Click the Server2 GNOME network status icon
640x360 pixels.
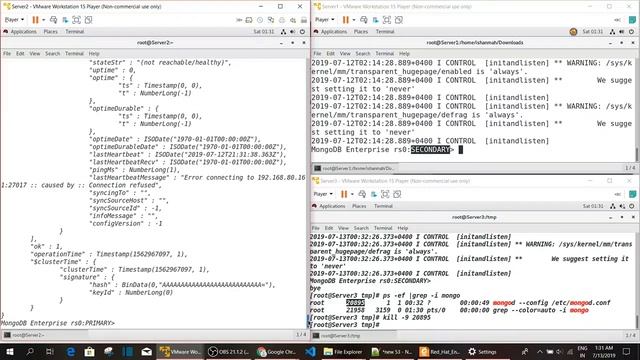283,31
